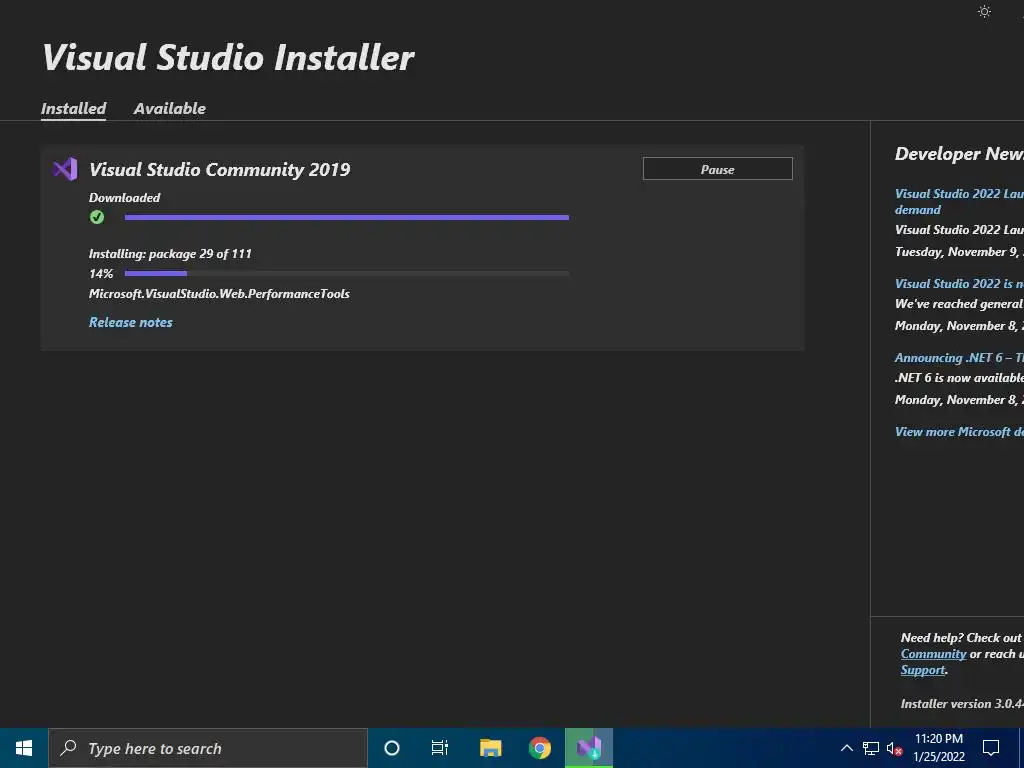Toggle the theme sun icon at top right

(x=984, y=12)
